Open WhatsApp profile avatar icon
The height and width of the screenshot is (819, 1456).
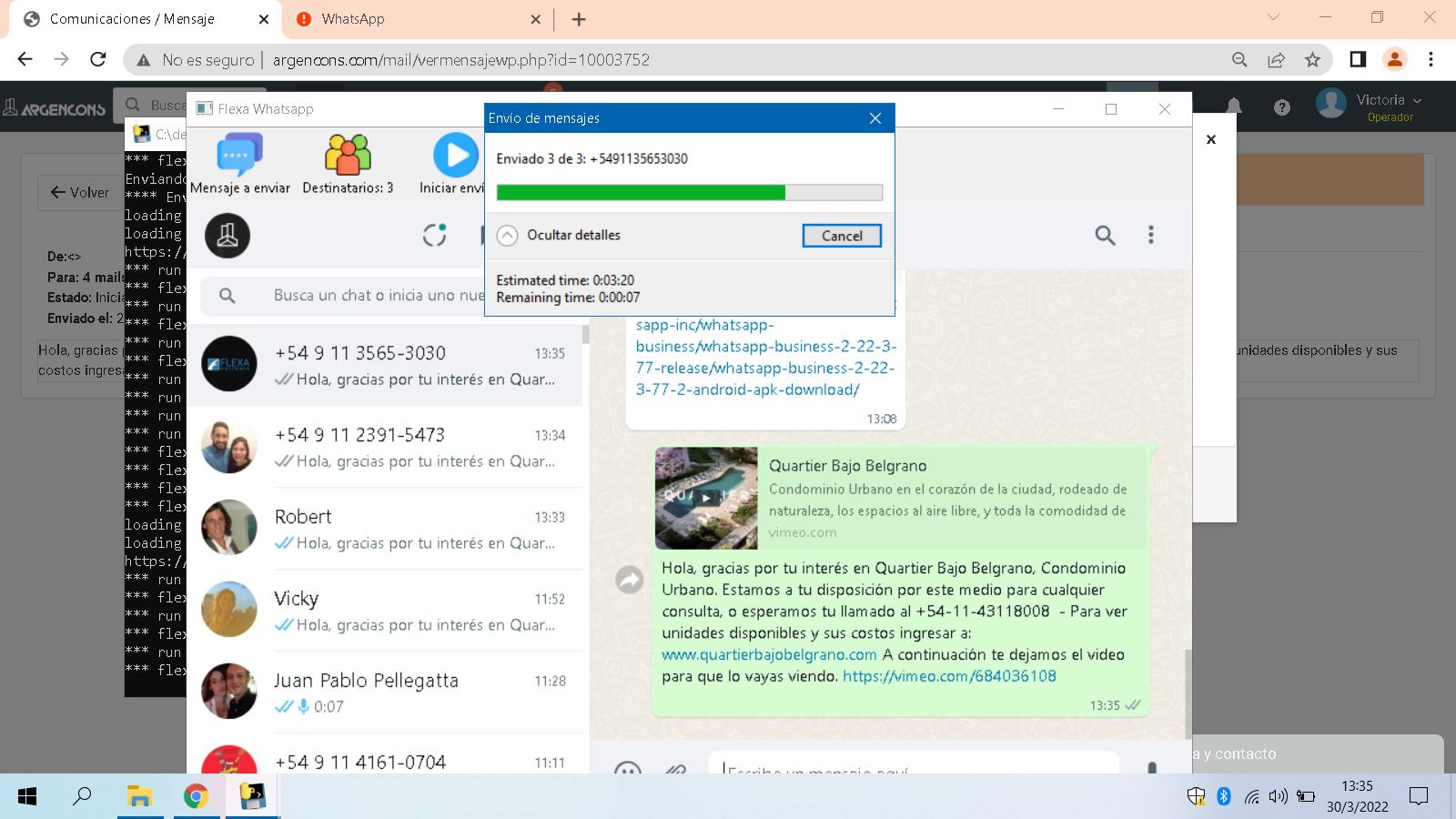tap(227, 236)
